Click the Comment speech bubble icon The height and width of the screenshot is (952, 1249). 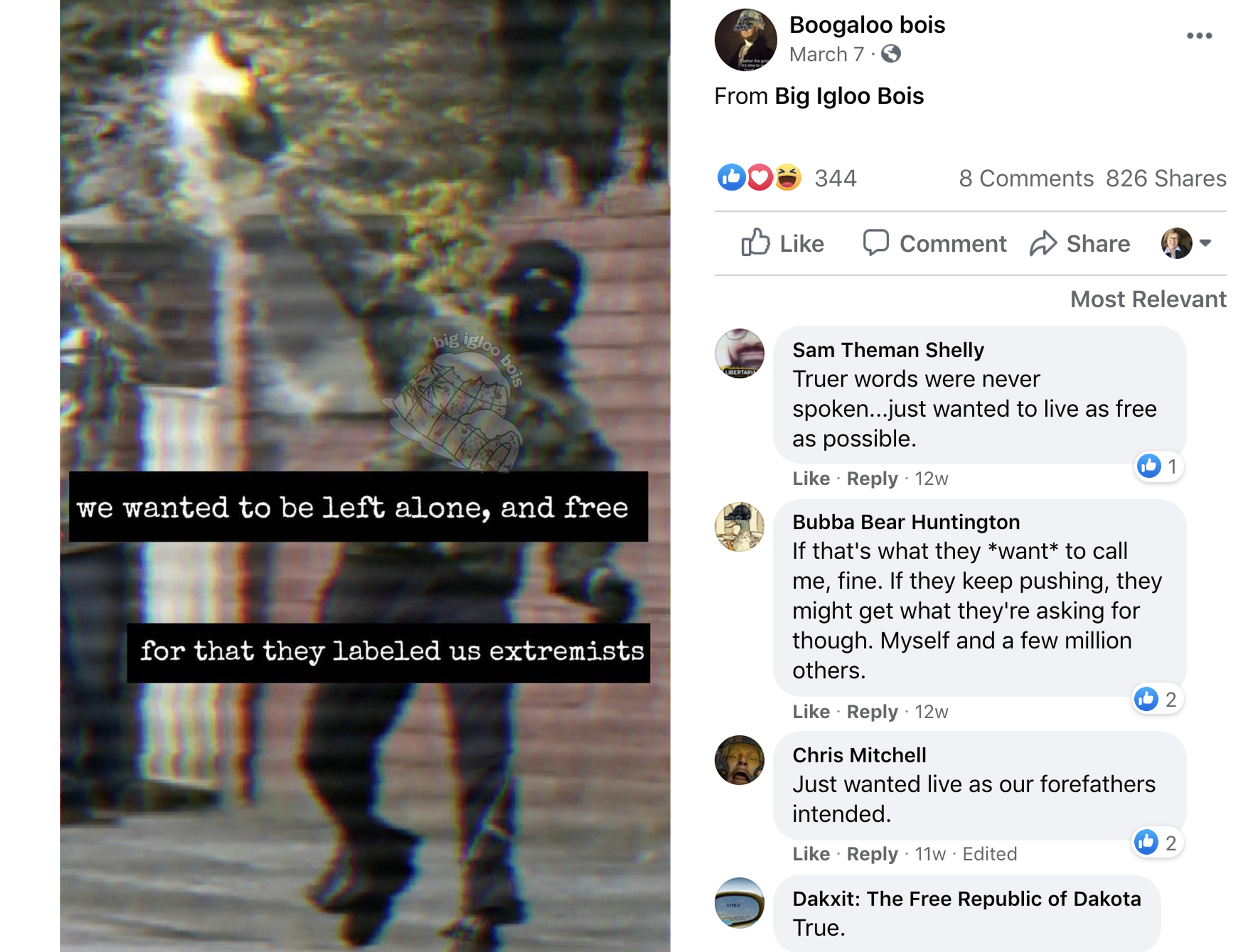tap(875, 243)
